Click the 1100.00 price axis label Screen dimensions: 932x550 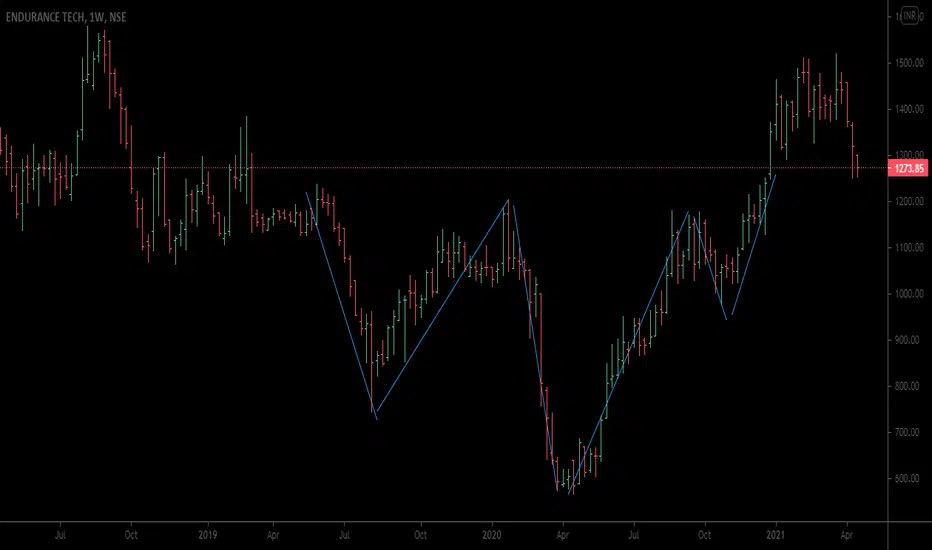[x=909, y=247]
